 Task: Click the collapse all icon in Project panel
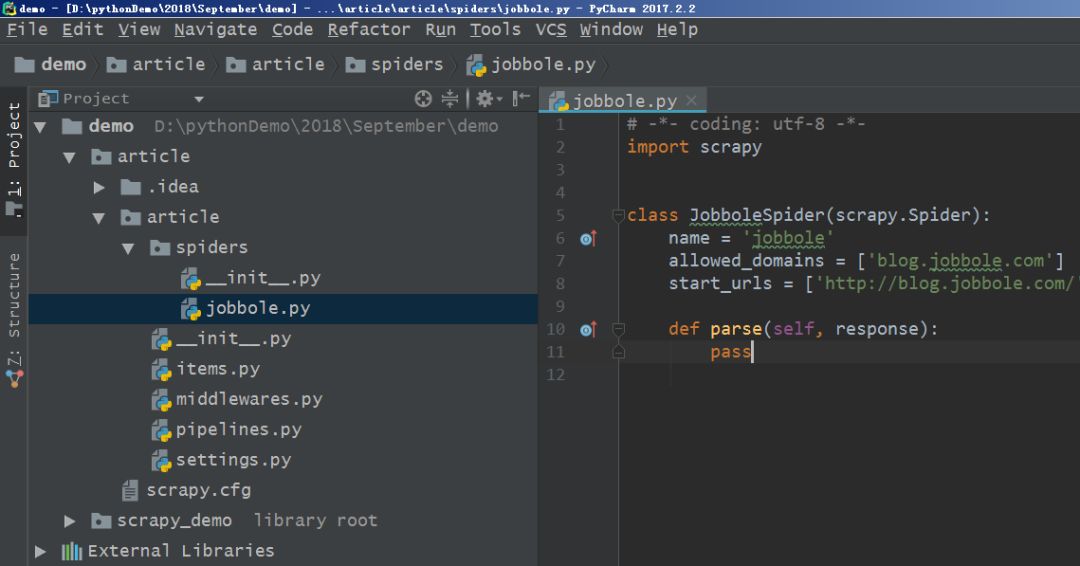coord(450,98)
